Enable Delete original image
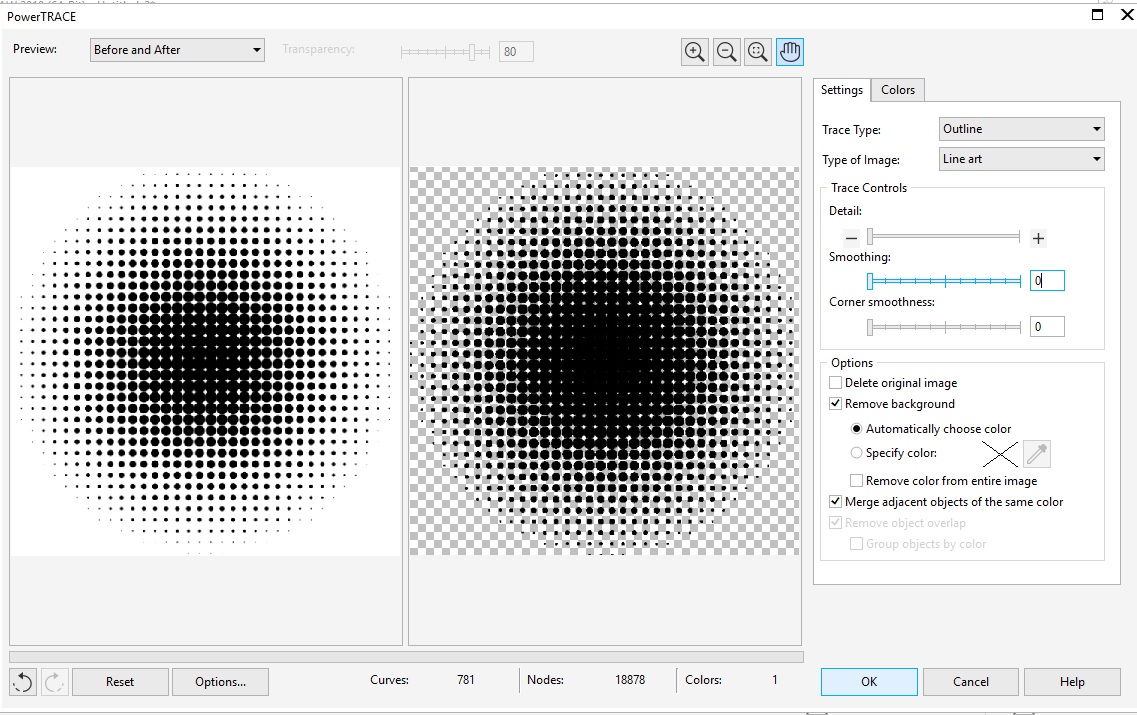This screenshot has height=715, width=1137. pyautogui.click(x=836, y=382)
